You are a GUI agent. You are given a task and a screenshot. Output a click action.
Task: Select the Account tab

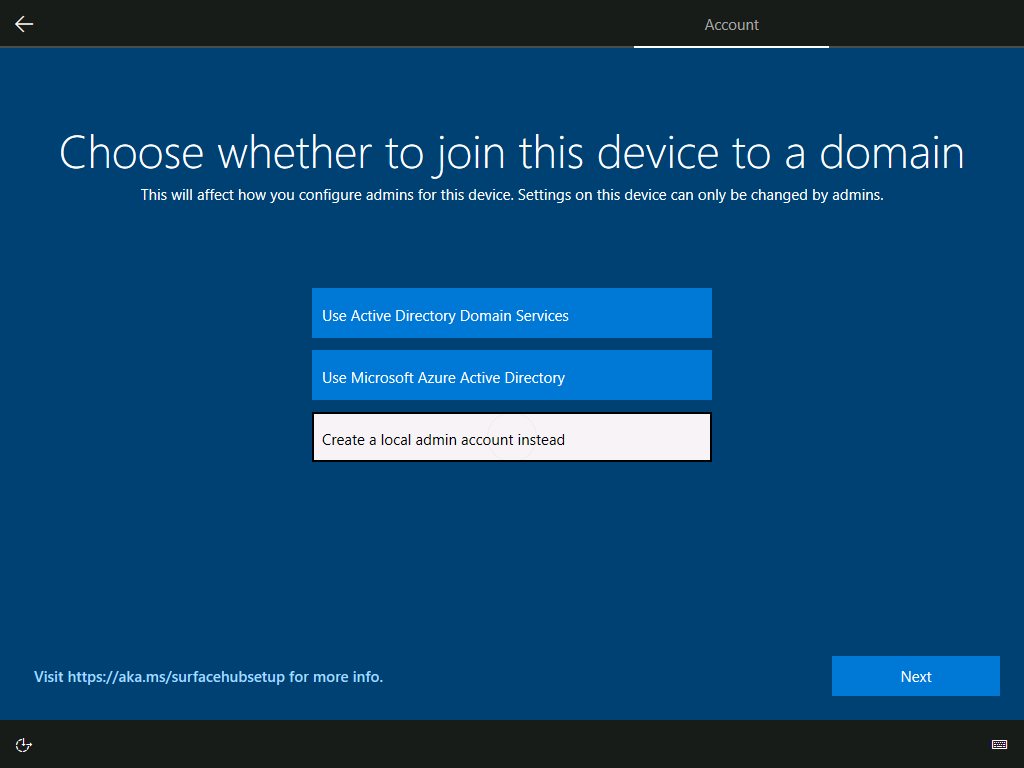731,25
